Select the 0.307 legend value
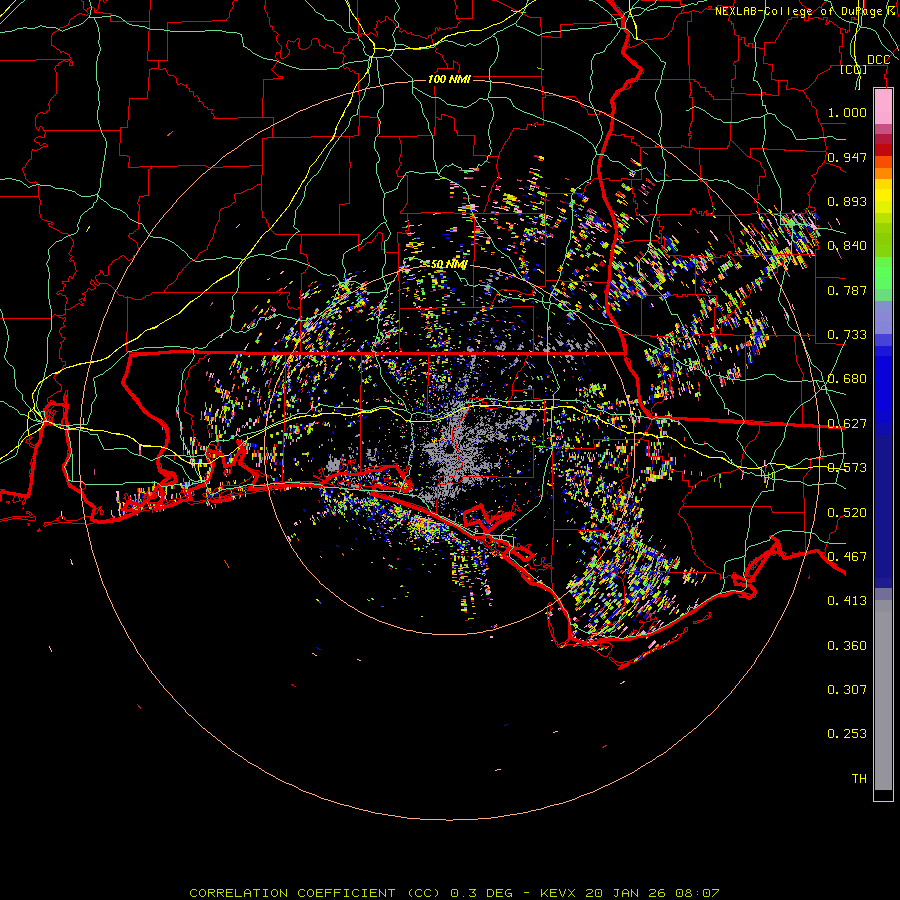The height and width of the screenshot is (900, 900). (x=847, y=690)
